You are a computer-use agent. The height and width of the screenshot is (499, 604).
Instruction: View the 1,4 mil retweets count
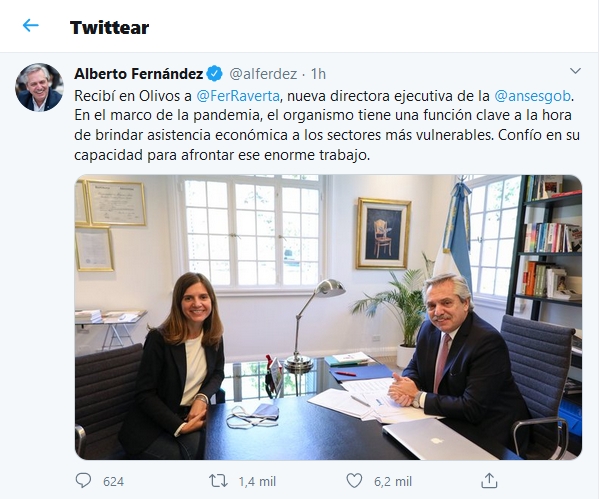257,481
